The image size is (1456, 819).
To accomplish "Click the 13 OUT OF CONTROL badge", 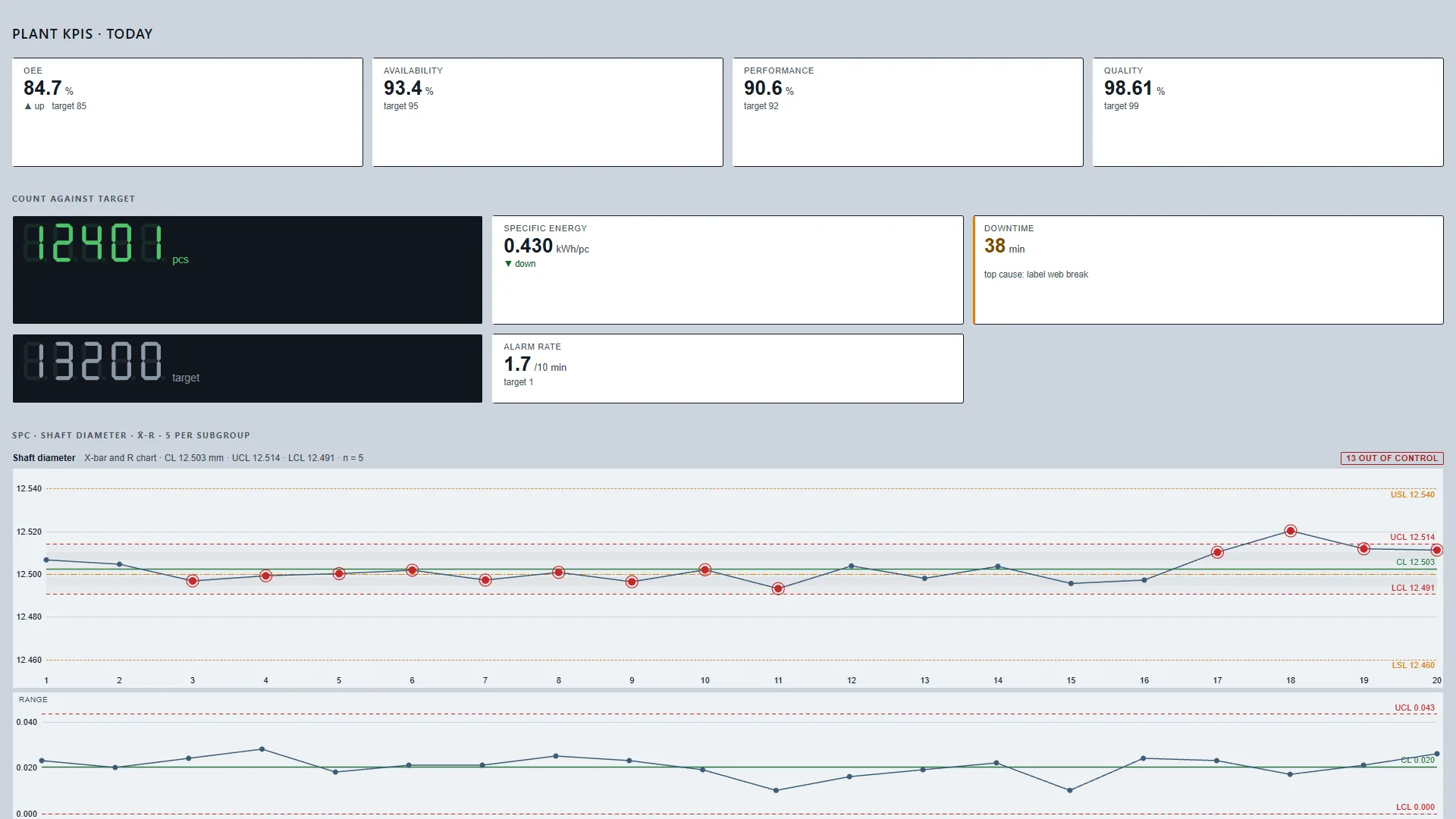I will point(1392,458).
